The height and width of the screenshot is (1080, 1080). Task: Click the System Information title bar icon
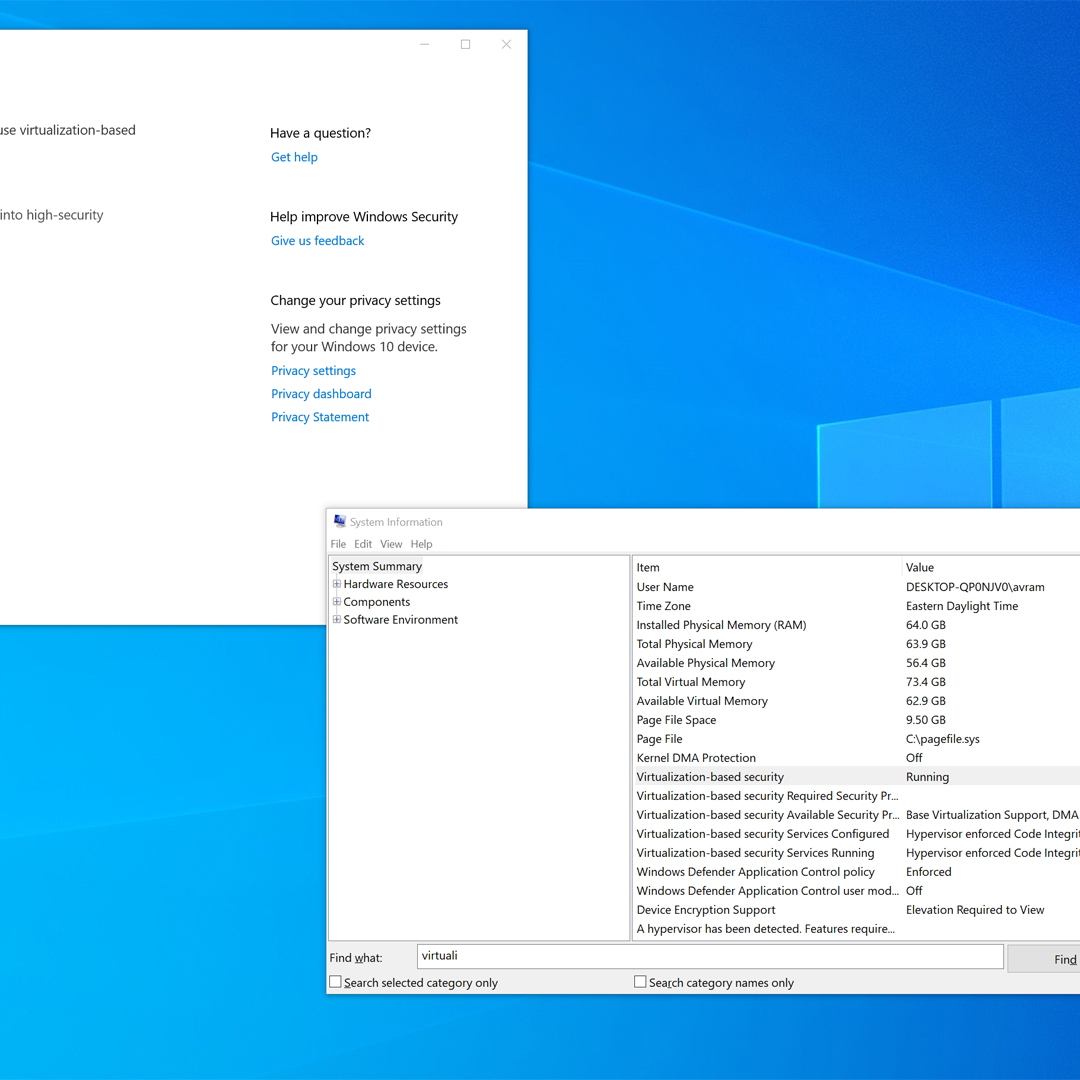click(x=340, y=521)
